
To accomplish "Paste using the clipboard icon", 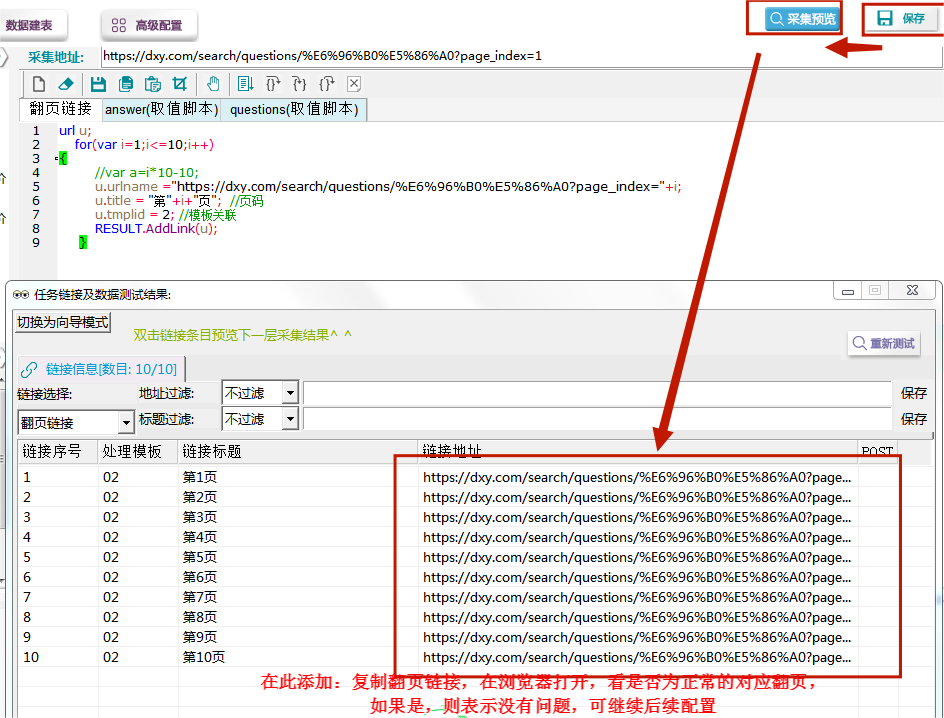I will tap(153, 84).
